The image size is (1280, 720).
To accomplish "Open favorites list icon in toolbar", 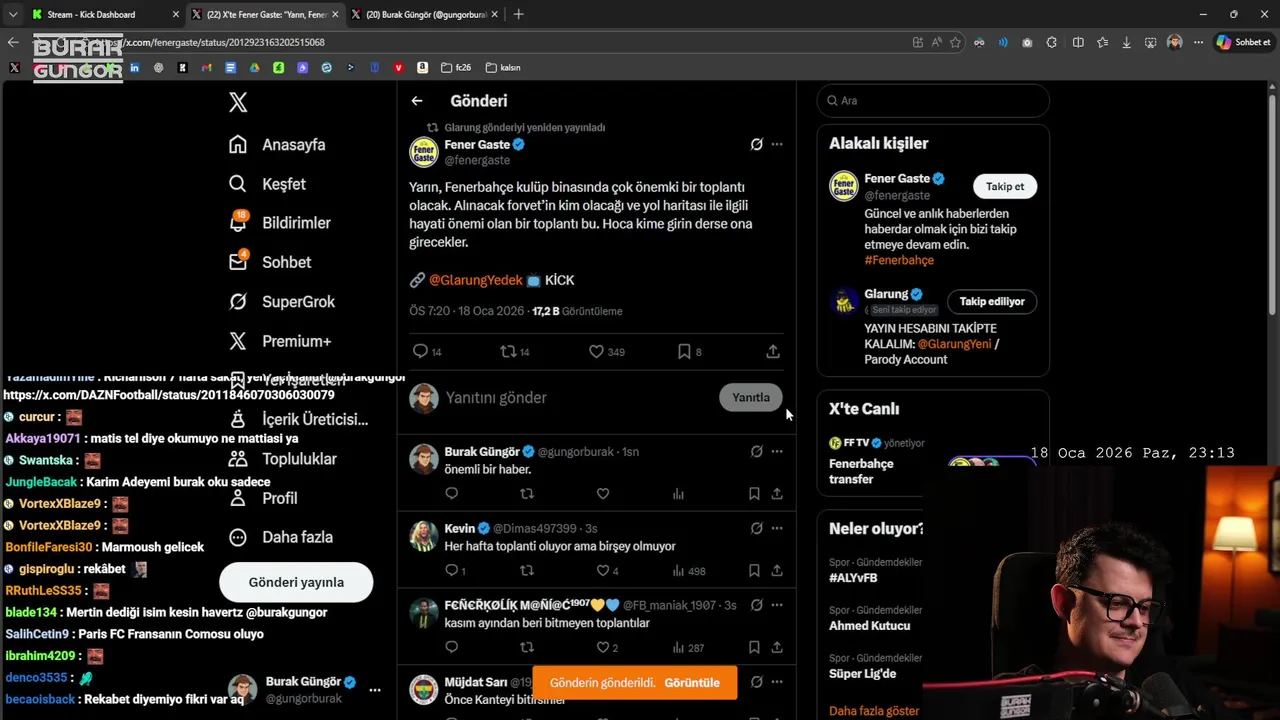I will [1102, 42].
